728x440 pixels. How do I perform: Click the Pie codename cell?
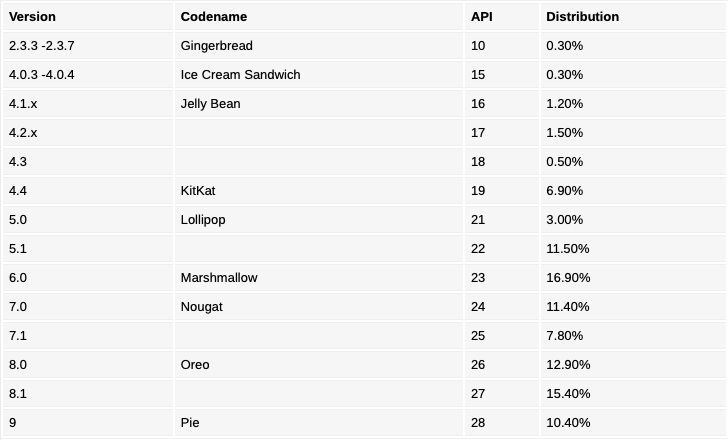tap(190, 423)
